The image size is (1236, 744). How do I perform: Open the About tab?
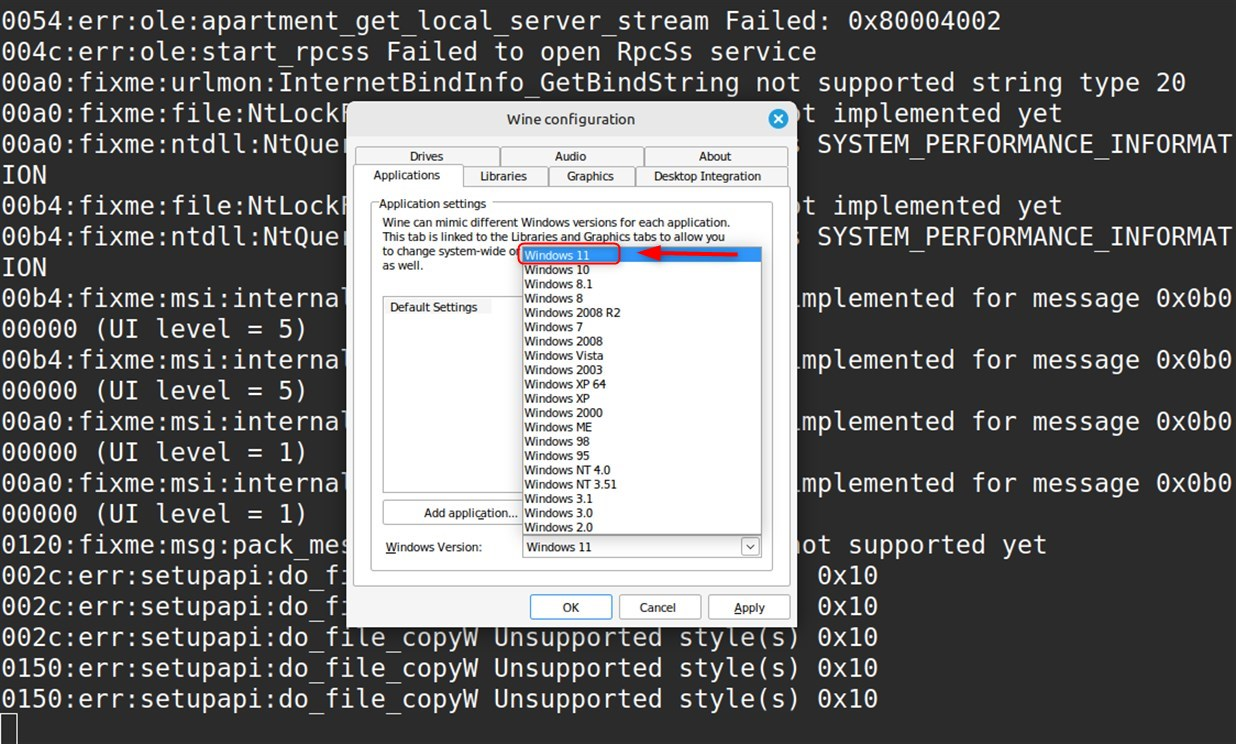click(715, 156)
